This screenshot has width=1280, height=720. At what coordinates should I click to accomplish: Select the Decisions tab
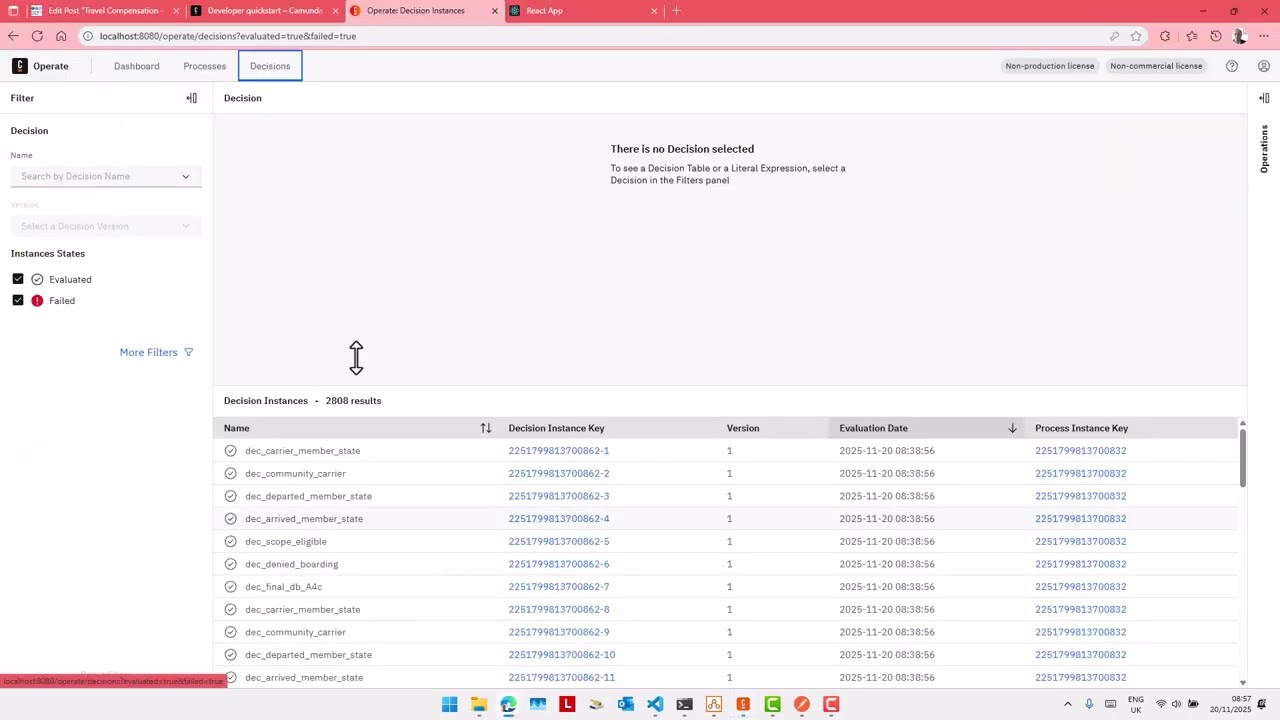click(270, 66)
